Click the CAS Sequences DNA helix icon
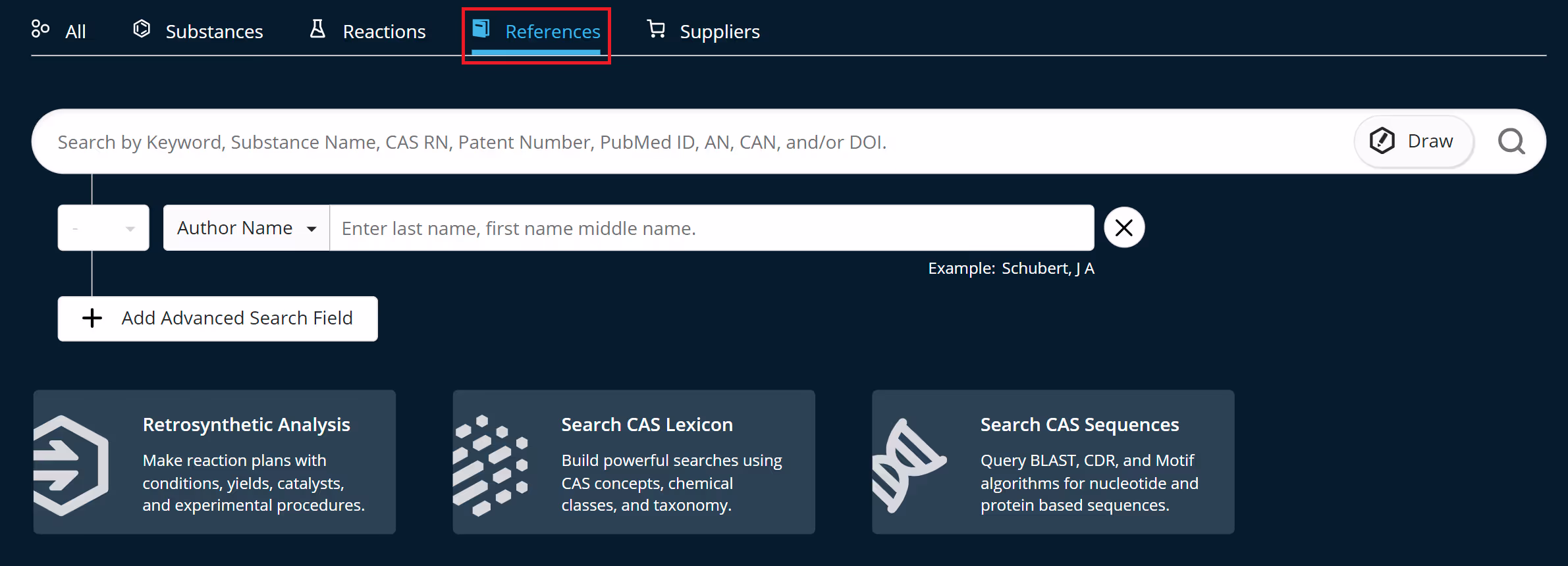The height and width of the screenshot is (566, 1568). [909, 465]
